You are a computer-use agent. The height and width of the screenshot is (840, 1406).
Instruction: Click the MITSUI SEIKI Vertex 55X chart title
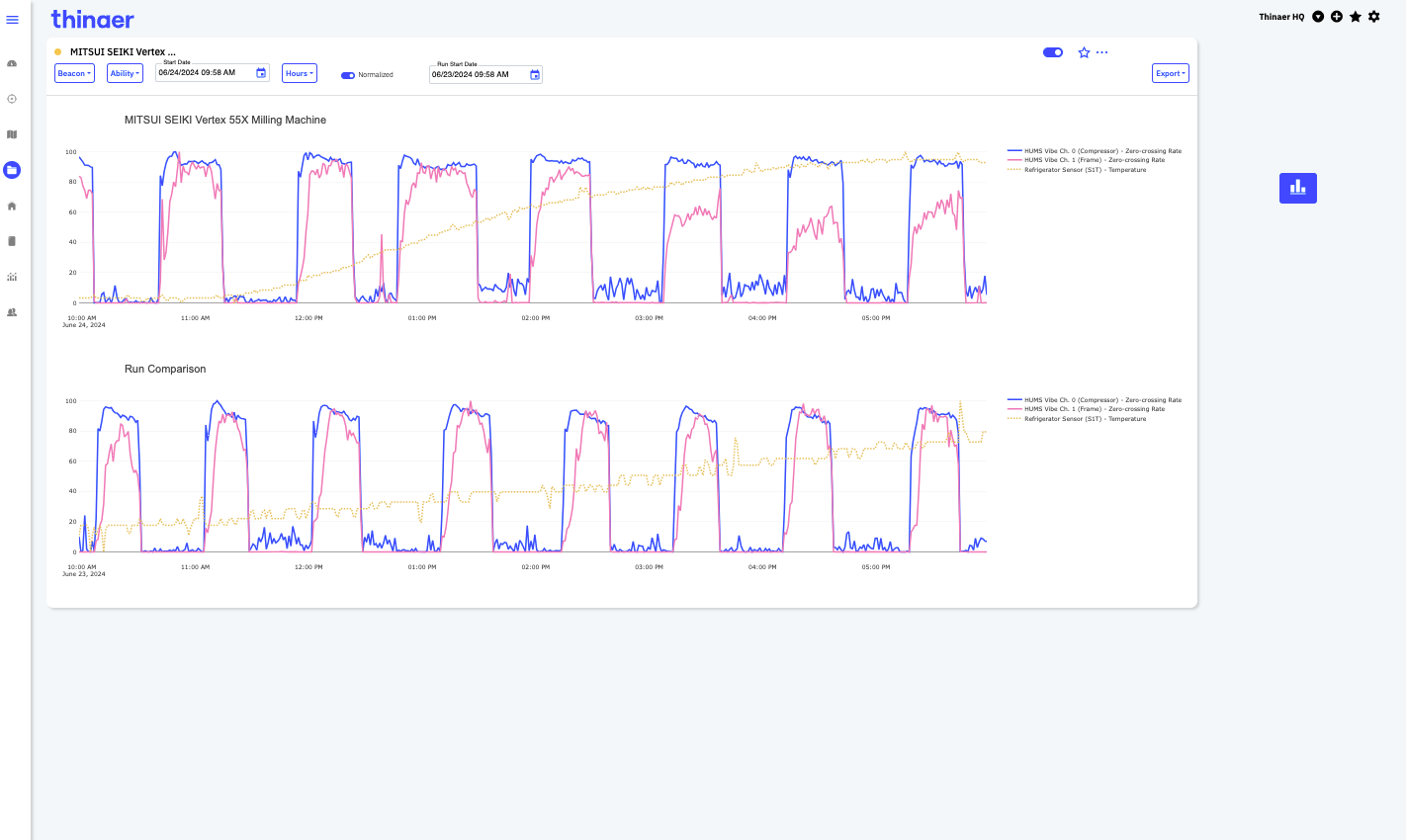225,120
